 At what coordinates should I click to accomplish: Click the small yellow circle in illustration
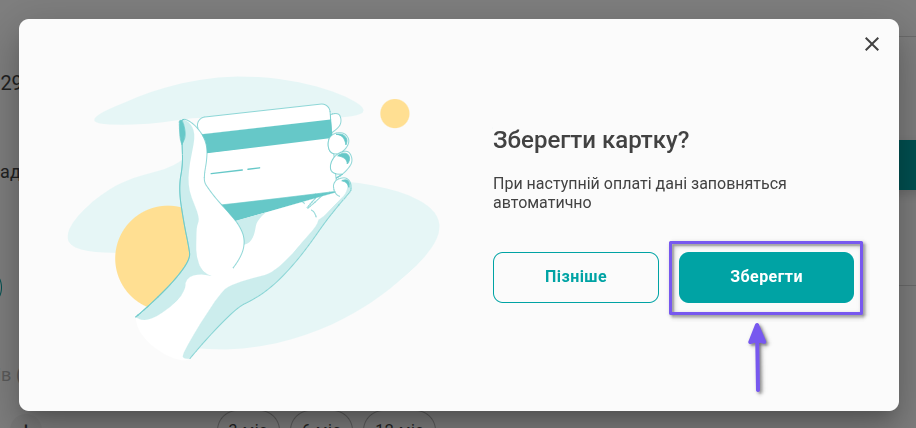click(x=395, y=114)
